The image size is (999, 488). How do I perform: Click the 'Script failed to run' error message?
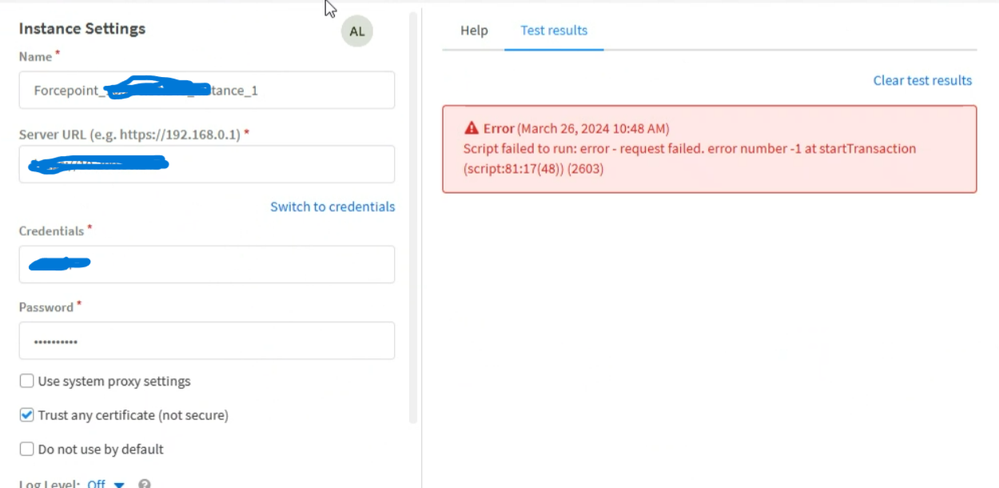tap(689, 159)
